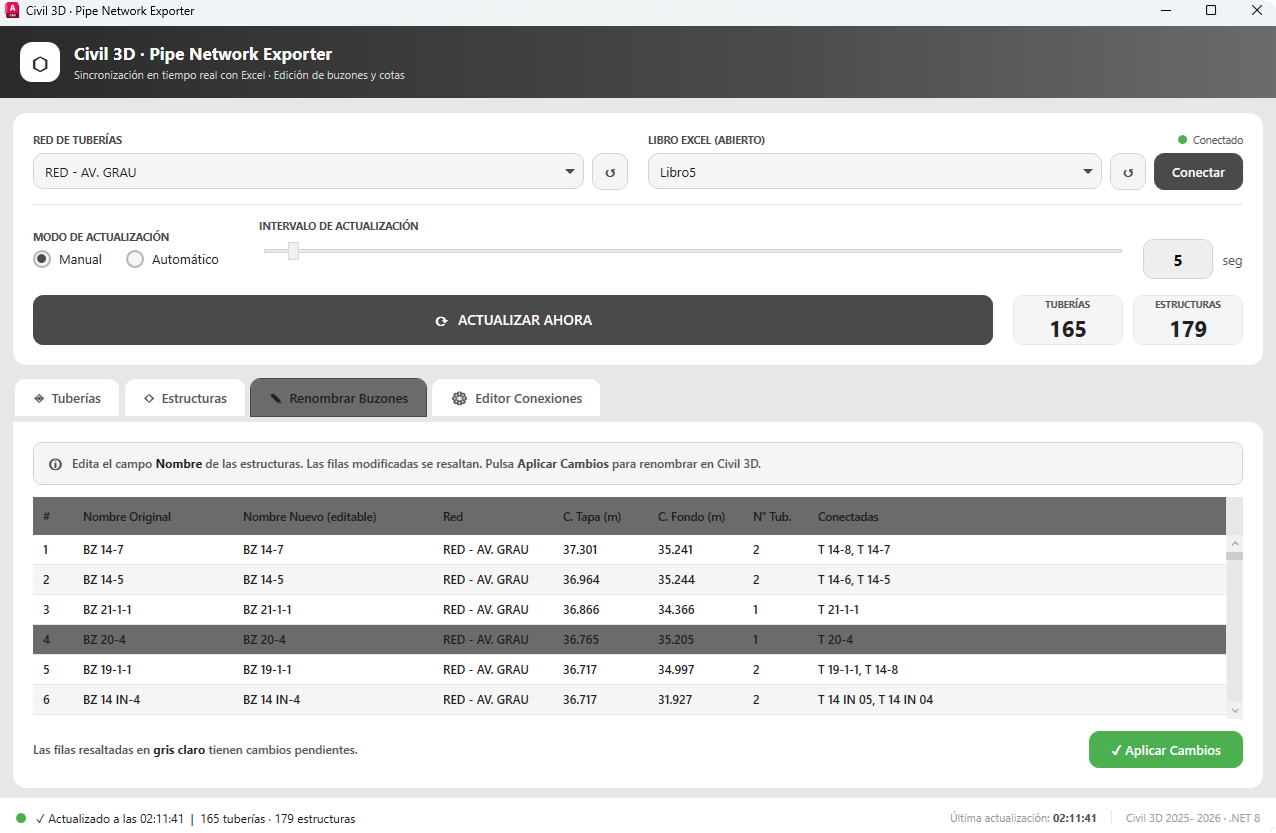The width and height of the screenshot is (1276, 833).
Task: Switch to the Tuberías tab
Action: coord(67,398)
